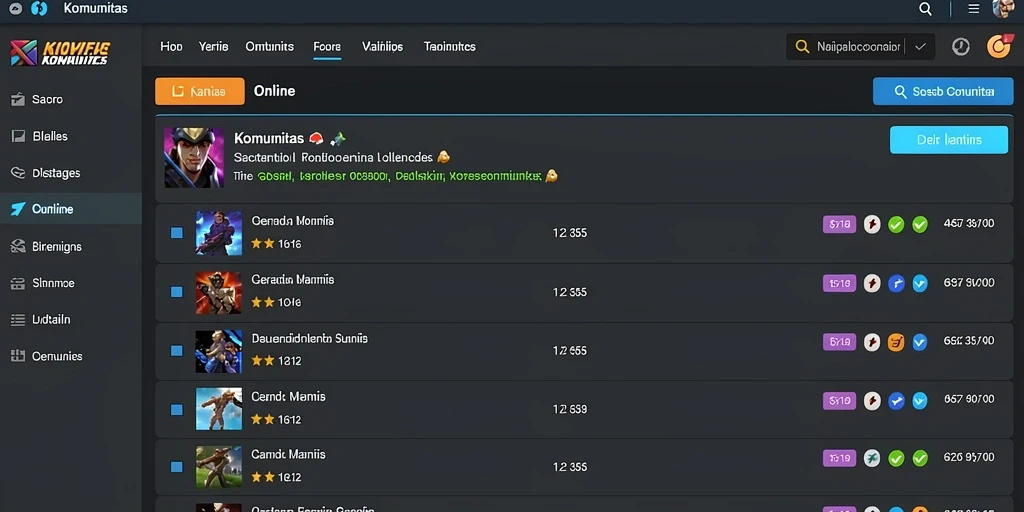Open the hamburger menu in the top bar
Viewport: 1024px width, 512px height.
[x=973, y=8]
